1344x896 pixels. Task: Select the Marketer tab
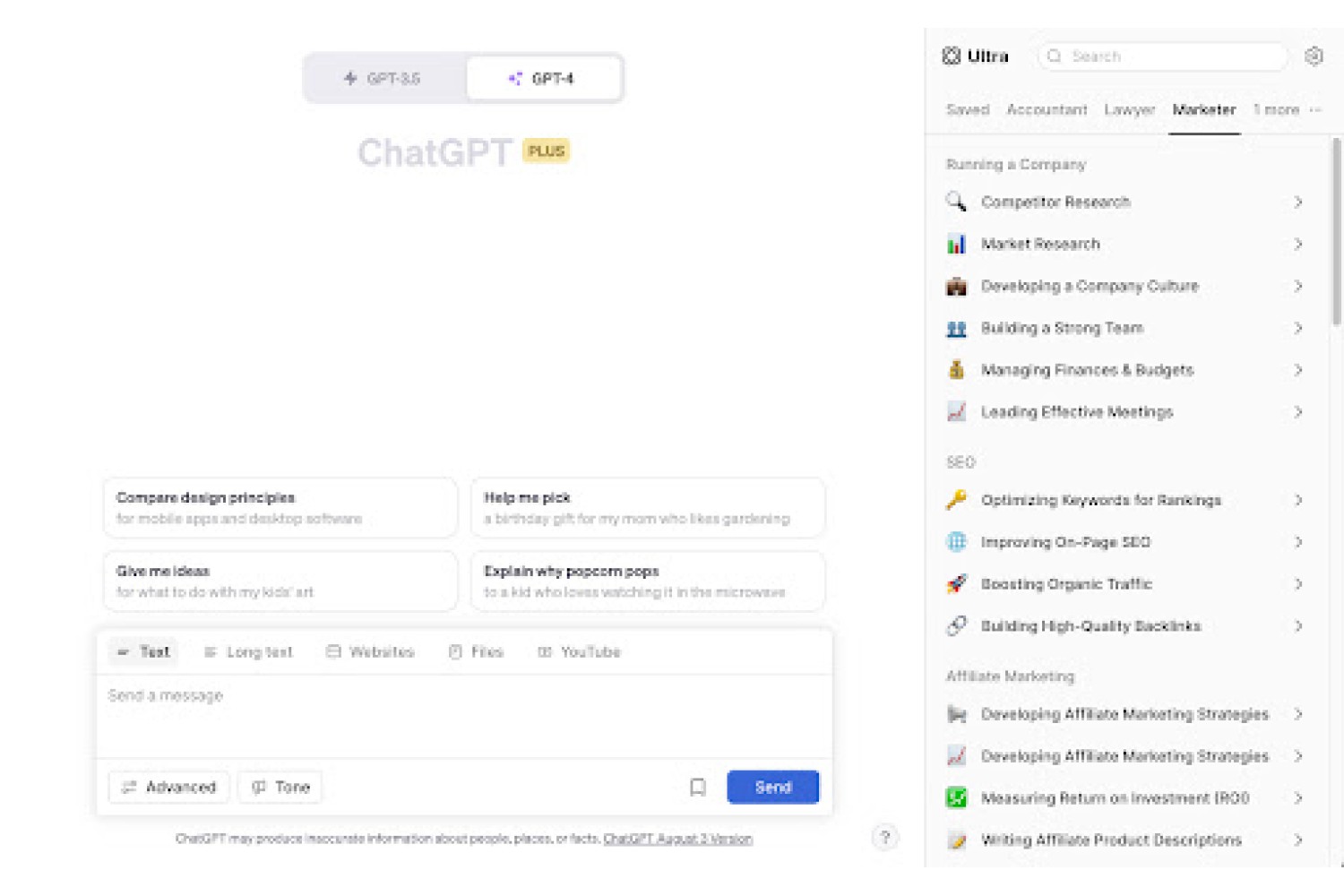[x=1204, y=110]
